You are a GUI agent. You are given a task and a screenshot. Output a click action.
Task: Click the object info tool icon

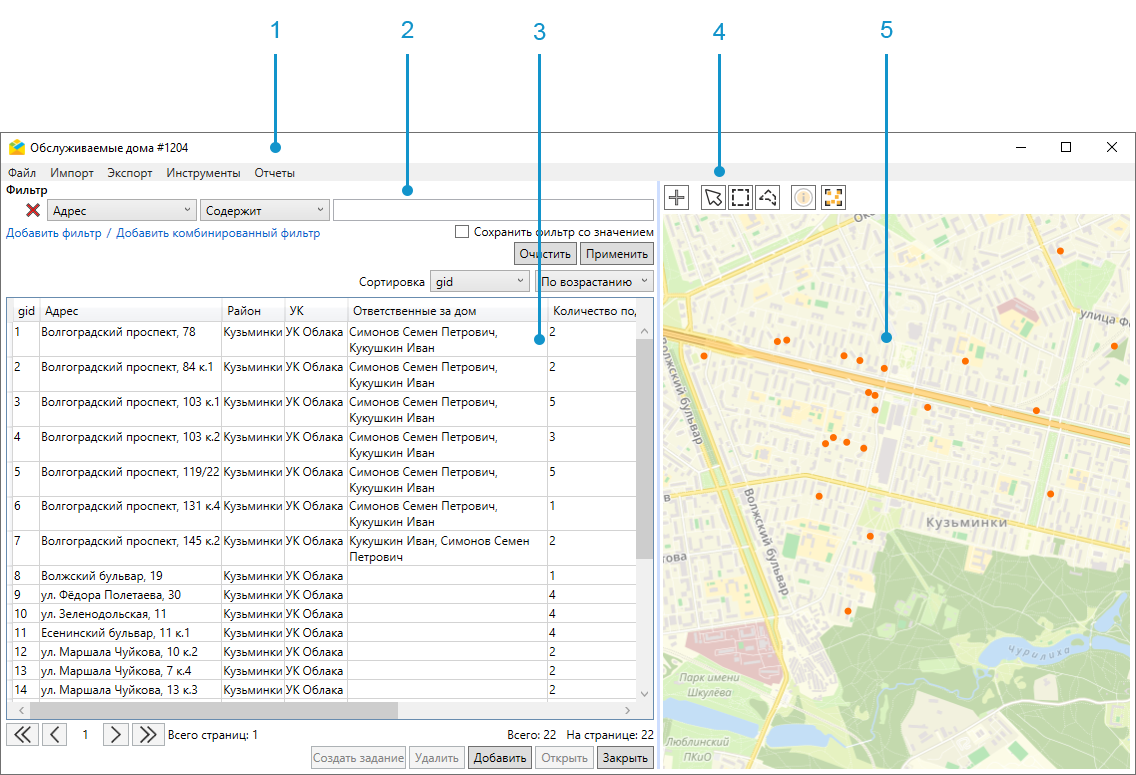pos(804,197)
